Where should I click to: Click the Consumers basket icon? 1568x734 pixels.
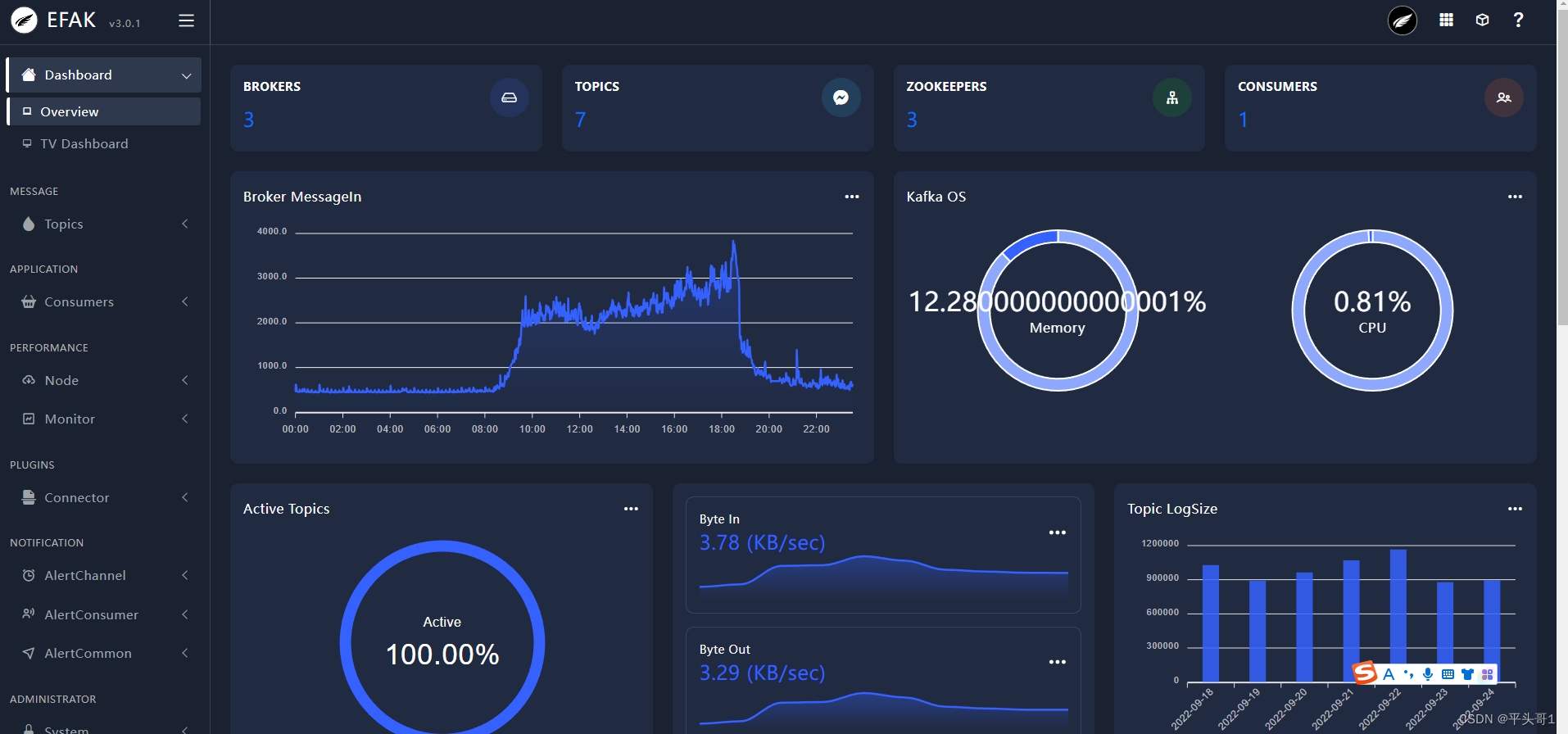(x=29, y=301)
